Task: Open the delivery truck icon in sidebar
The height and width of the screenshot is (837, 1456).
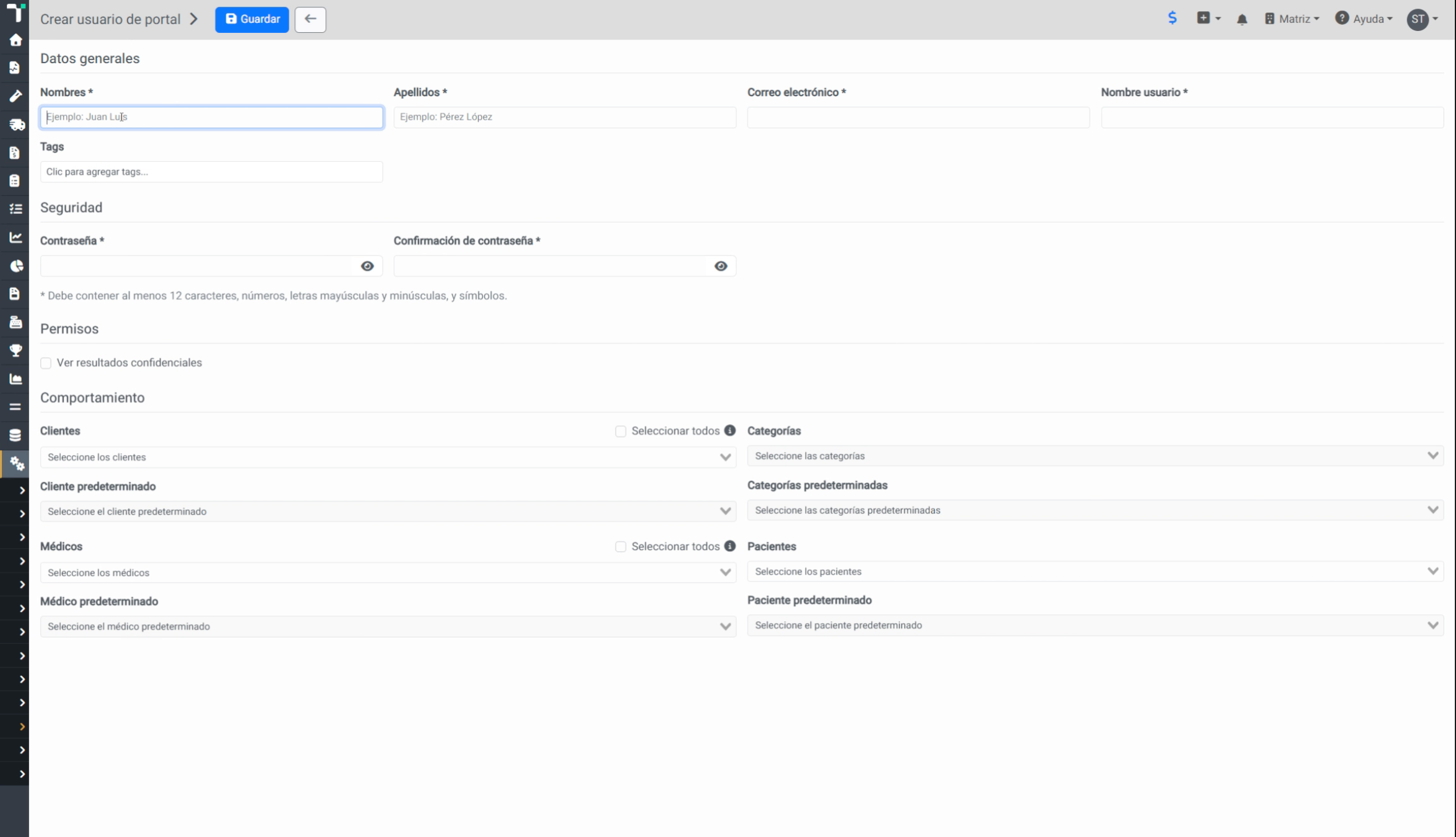Action: (x=16, y=125)
